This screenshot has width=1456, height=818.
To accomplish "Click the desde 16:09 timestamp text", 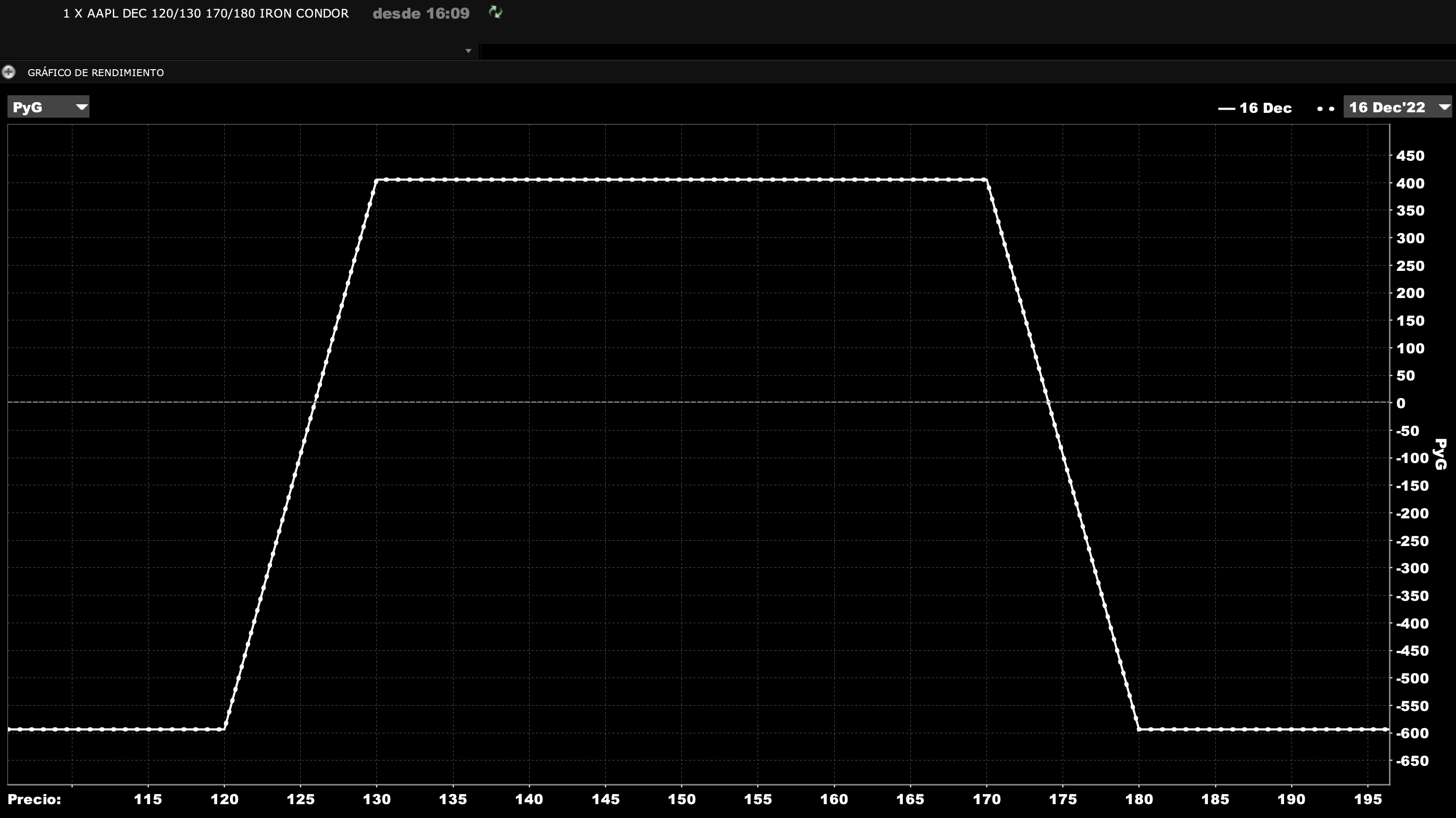I will pos(421,13).
